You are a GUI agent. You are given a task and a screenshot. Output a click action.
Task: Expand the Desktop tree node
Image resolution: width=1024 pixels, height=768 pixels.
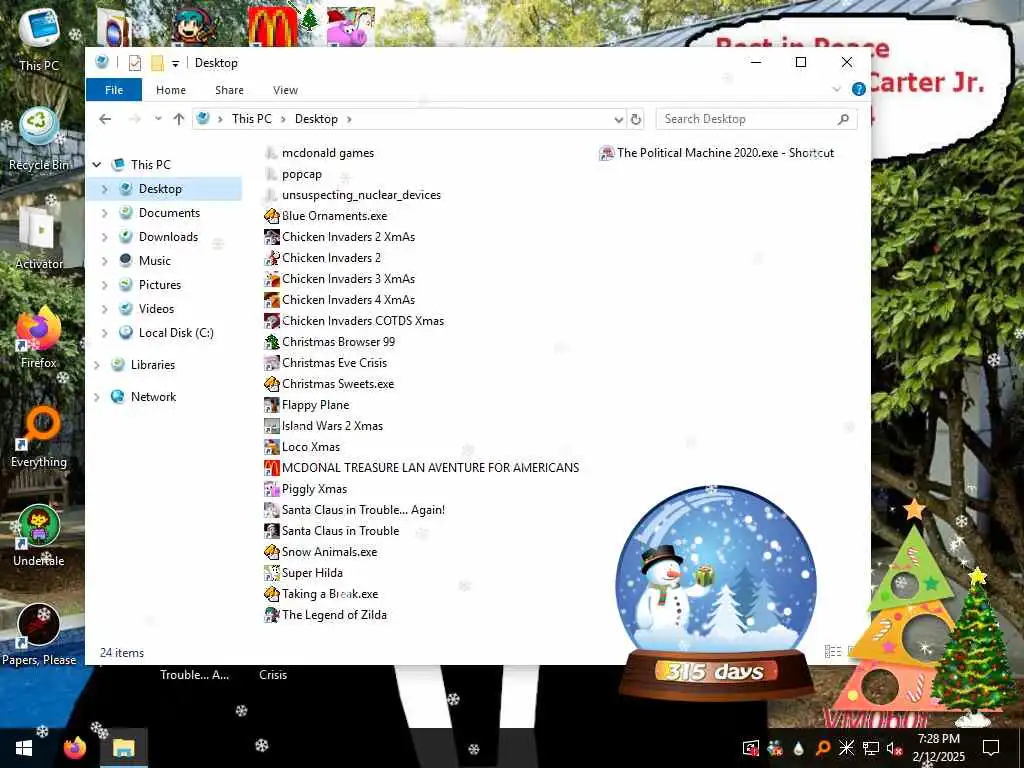(x=104, y=189)
